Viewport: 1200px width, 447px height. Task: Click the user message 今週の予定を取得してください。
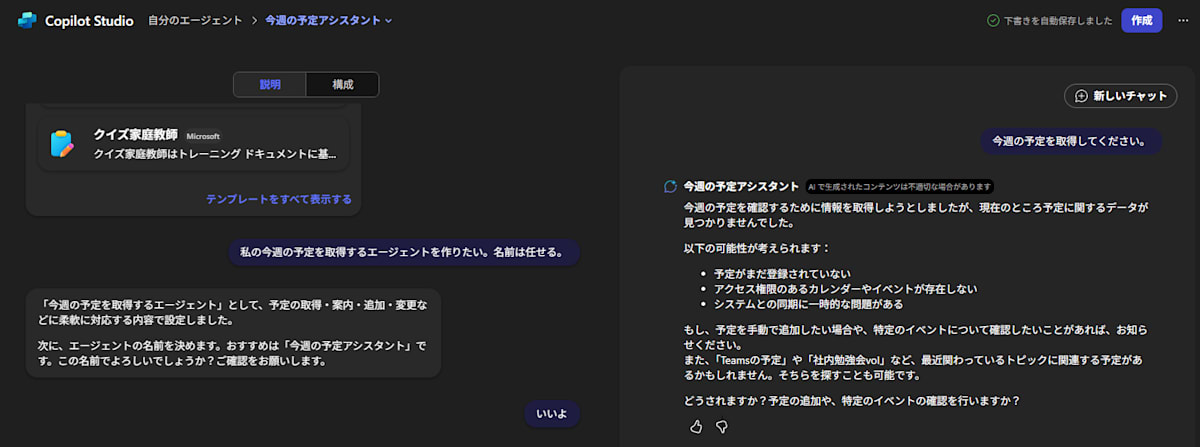tap(1069, 141)
